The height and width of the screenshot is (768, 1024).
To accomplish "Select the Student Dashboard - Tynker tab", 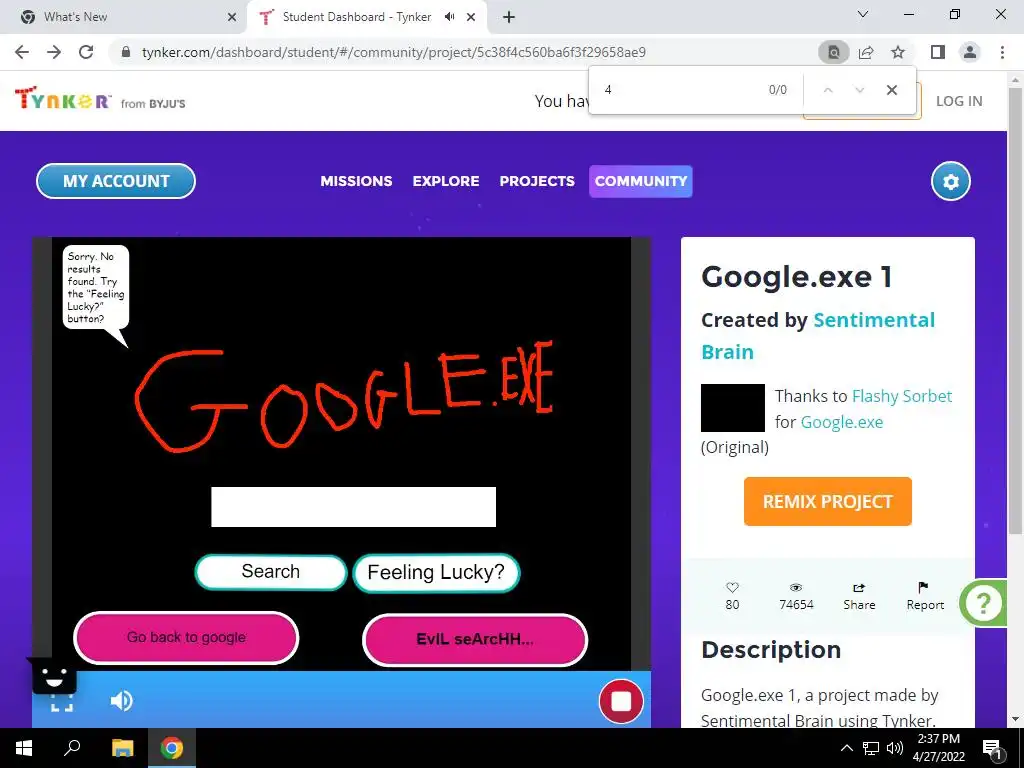I will pyautogui.click(x=357, y=17).
